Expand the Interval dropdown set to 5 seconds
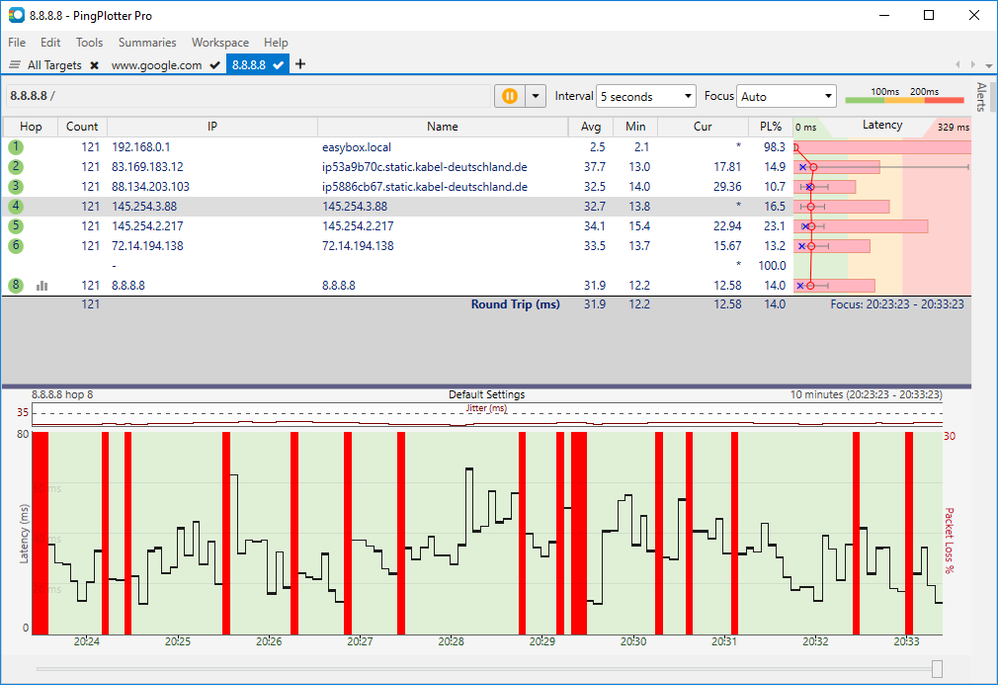This screenshot has height=685, width=998. coord(645,97)
